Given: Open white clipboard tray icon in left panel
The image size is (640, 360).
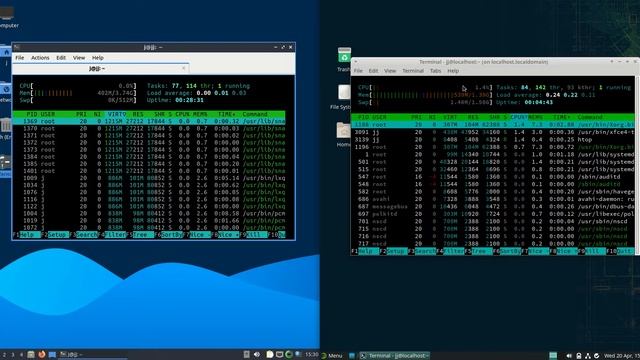Looking at the screenshot, I should tap(270, 354).
